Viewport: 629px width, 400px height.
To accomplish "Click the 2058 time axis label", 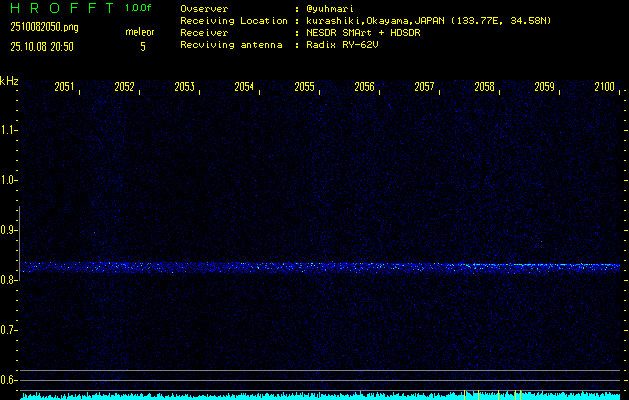I will pos(484,87).
